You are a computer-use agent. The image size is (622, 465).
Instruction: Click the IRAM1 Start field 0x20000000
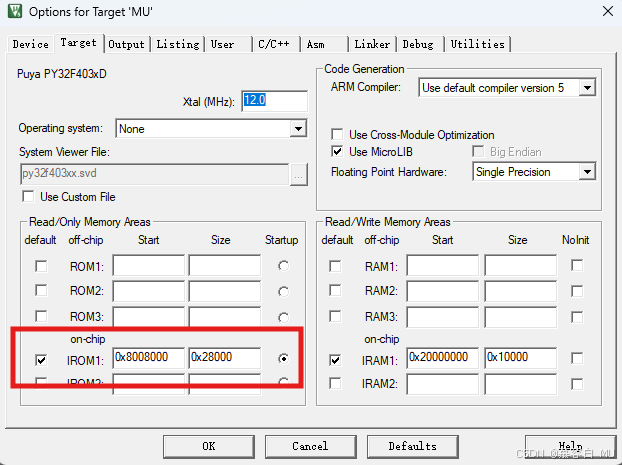[443, 357]
